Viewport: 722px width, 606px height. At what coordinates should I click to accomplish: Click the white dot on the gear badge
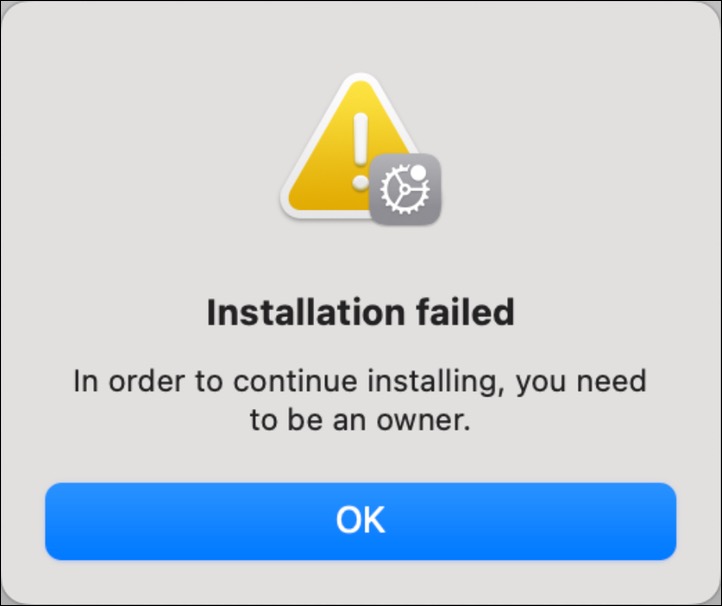[x=418, y=172]
